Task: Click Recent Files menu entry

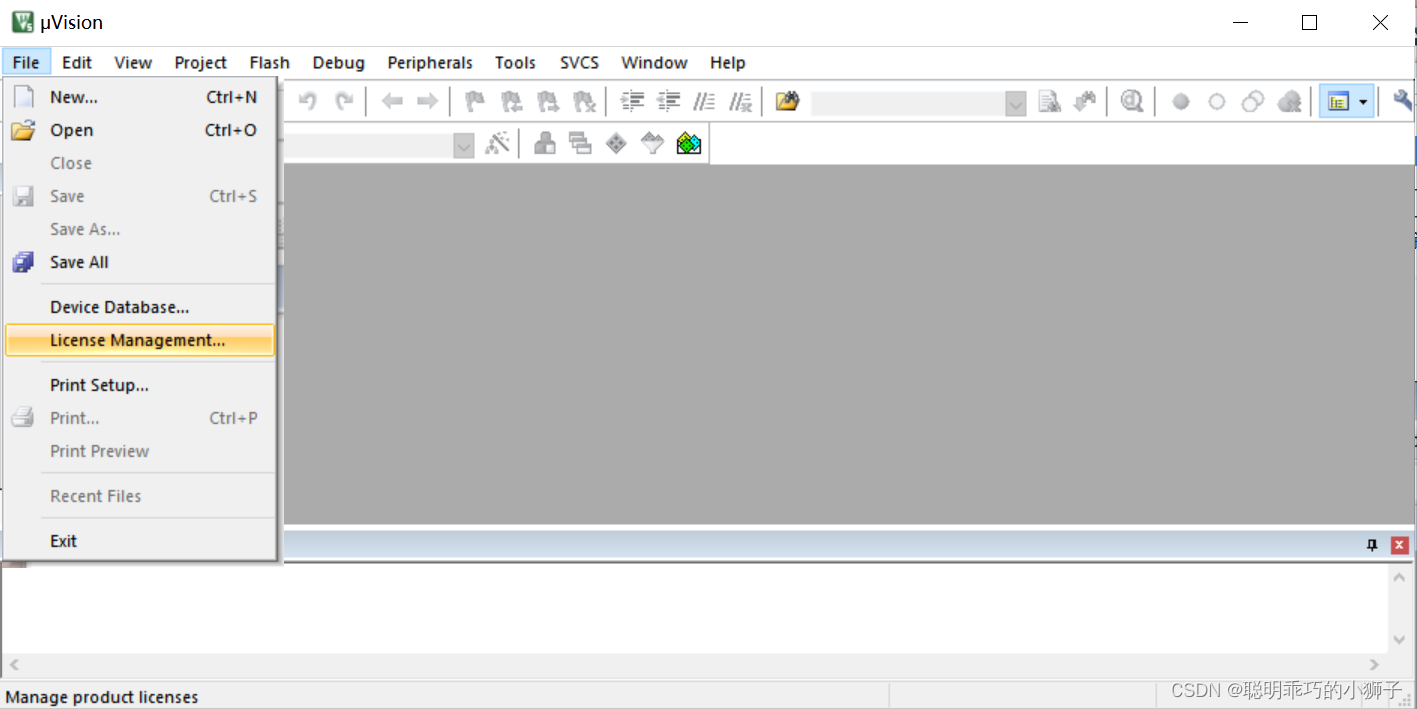Action: click(x=139, y=496)
